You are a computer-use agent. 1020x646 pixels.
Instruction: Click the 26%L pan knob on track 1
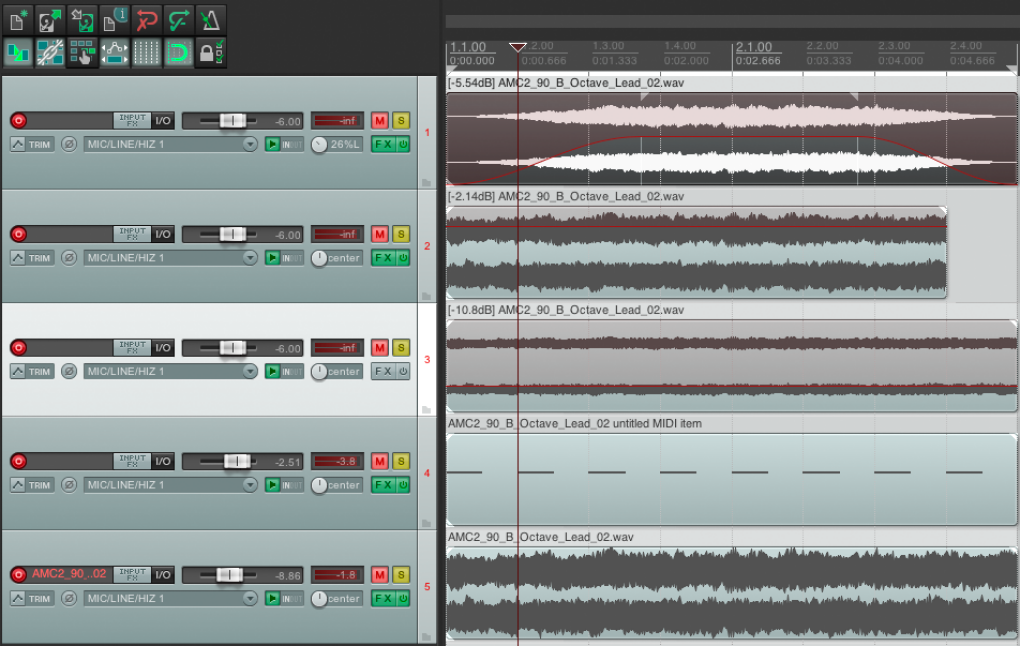[319, 144]
